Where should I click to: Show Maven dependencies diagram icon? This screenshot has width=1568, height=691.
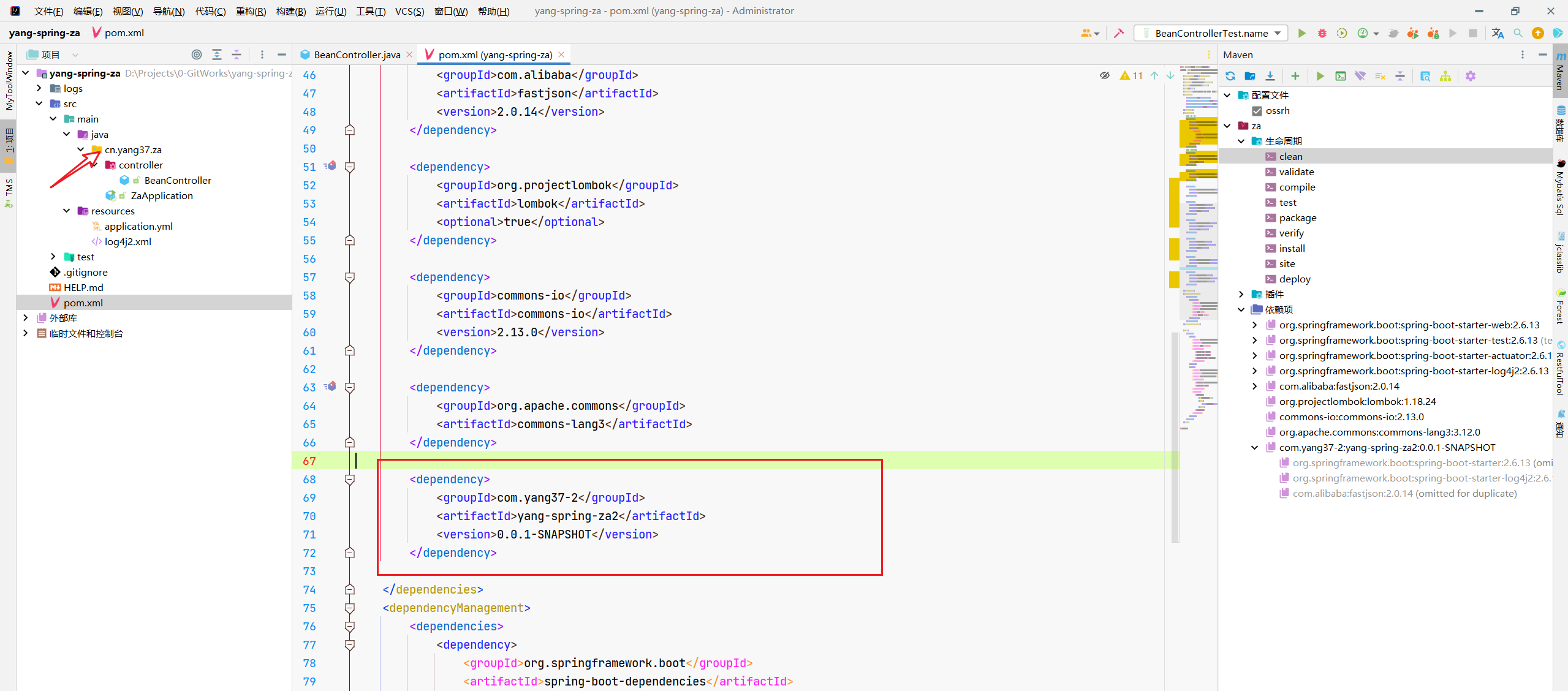pos(1445,76)
